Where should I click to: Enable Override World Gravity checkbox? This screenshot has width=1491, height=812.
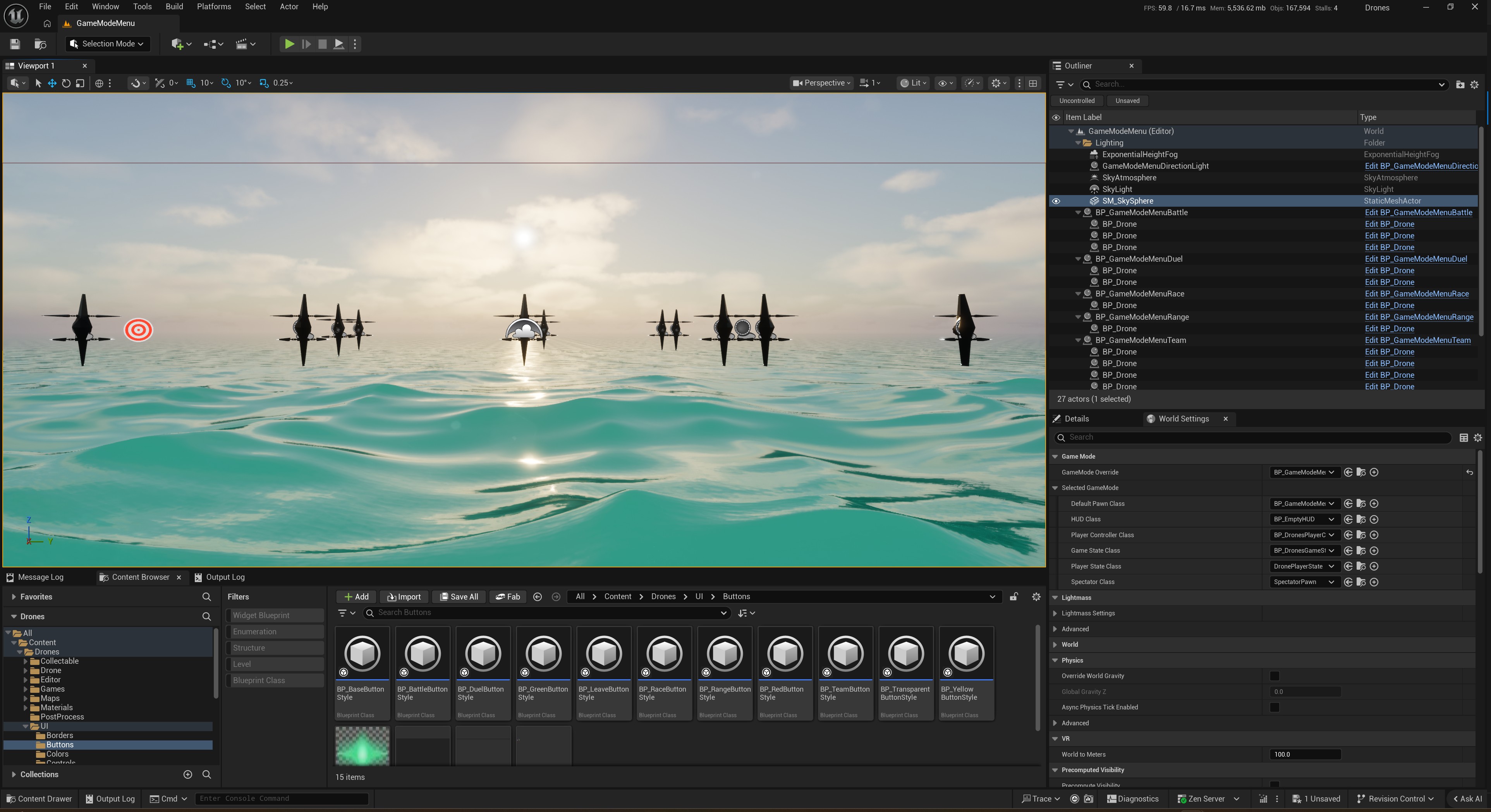point(1275,676)
